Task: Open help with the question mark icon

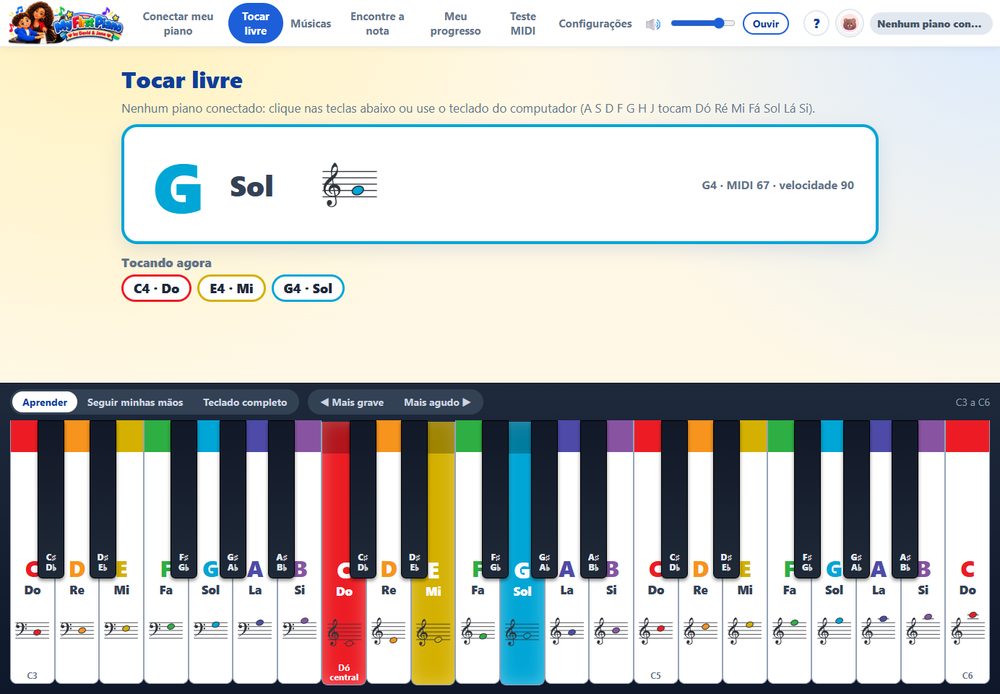Action: point(816,24)
